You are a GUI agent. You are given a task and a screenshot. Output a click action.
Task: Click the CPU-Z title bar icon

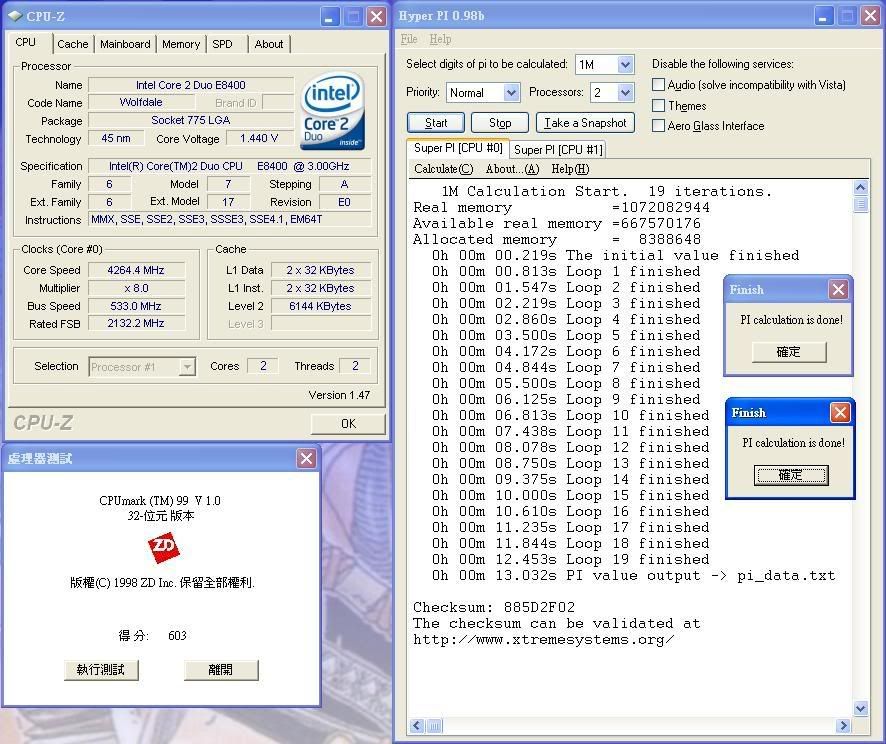pyautogui.click(x=15, y=16)
